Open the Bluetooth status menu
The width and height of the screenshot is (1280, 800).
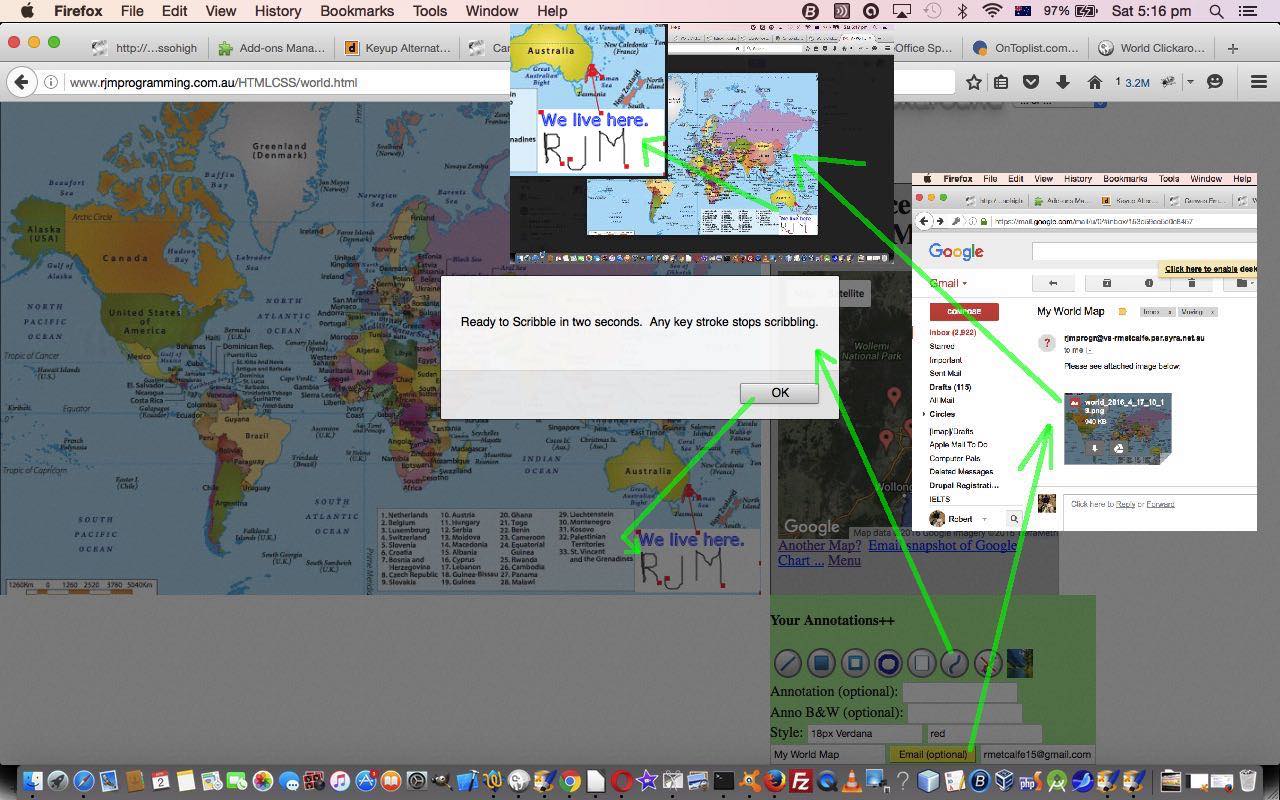962,11
